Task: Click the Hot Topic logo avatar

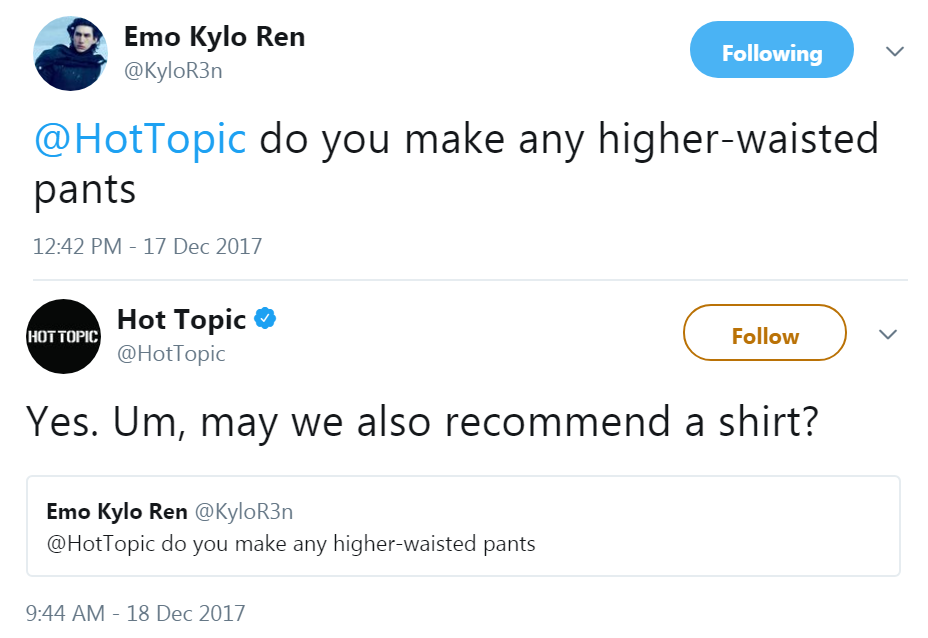Action: (64, 336)
